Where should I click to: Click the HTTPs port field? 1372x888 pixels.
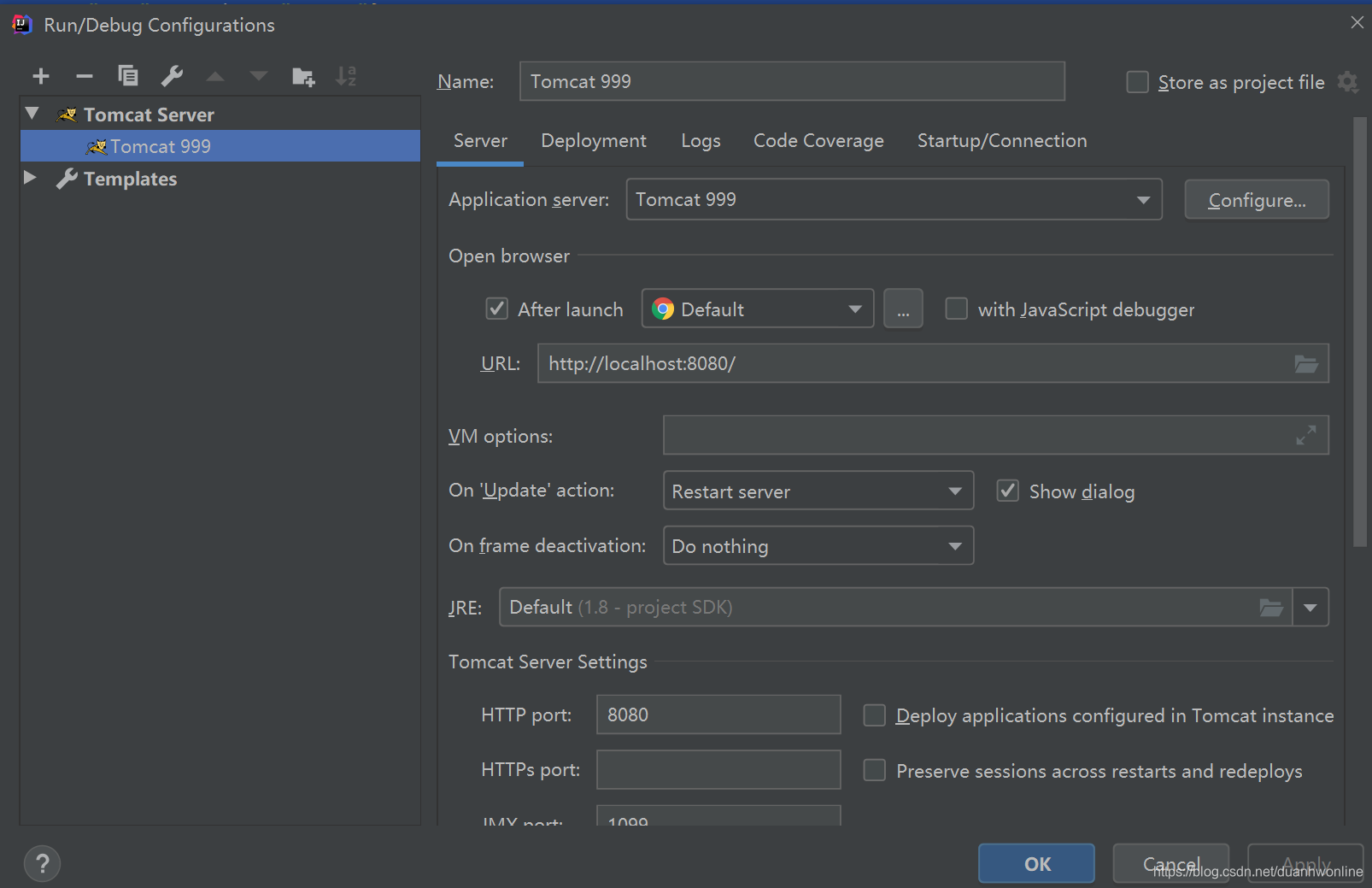pyautogui.click(x=718, y=769)
